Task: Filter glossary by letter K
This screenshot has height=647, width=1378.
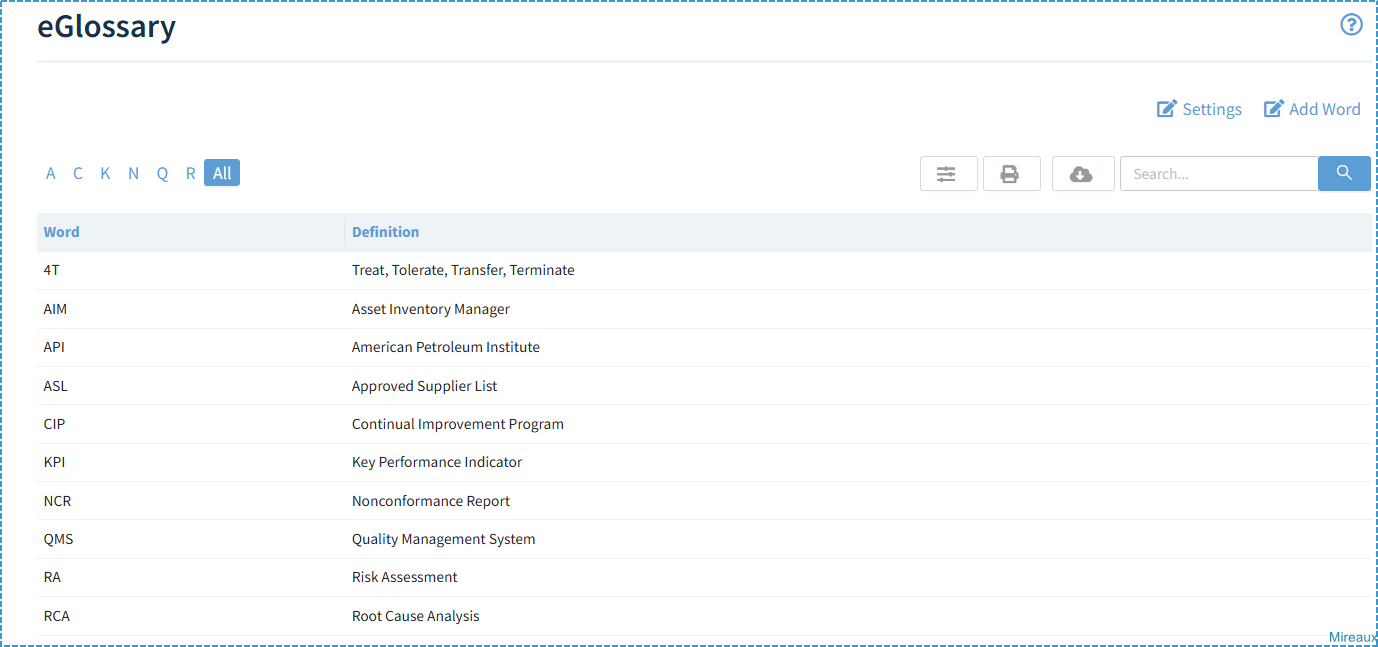Action: pyautogui.click(x=105, y=174)
